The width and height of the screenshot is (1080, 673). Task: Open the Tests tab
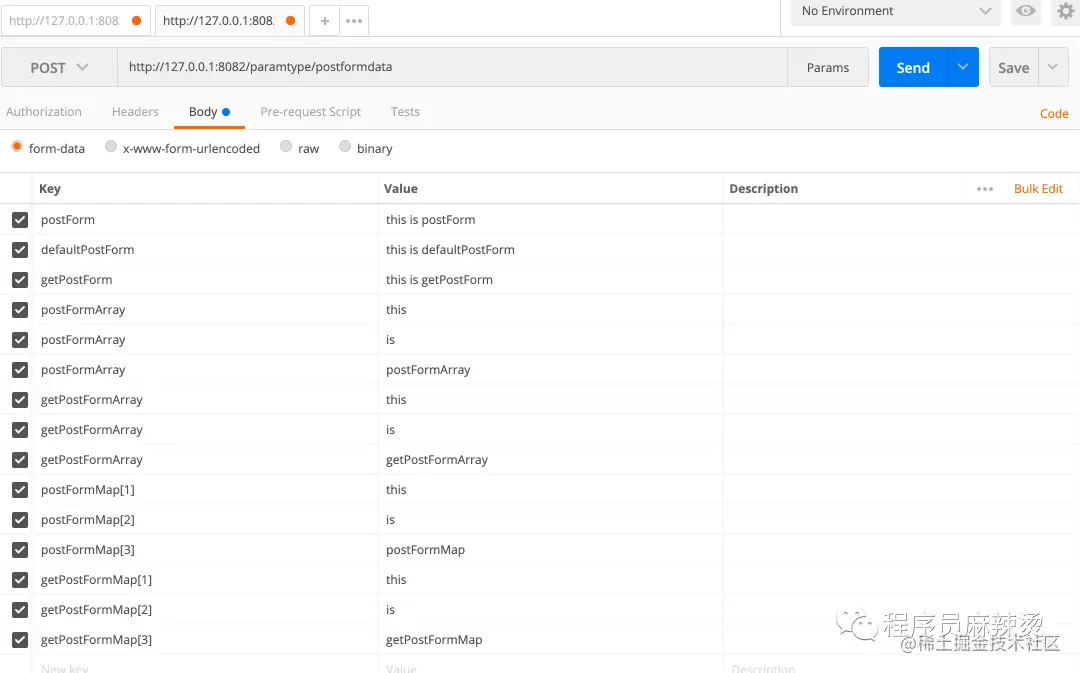[405, 112]
